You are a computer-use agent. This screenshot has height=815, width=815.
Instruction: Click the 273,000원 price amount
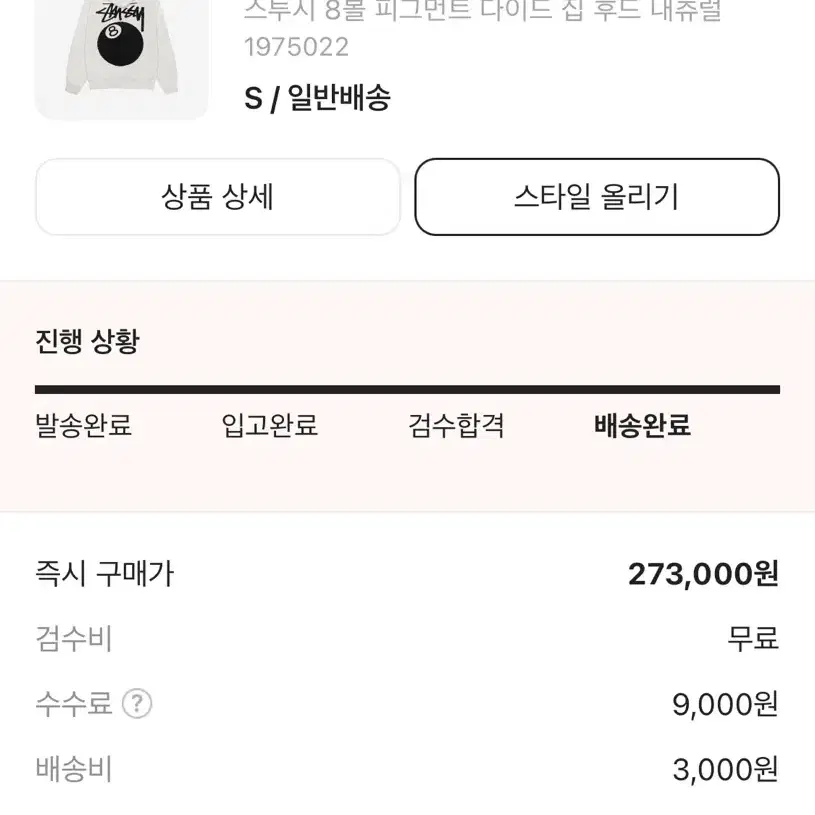(x=703, y=574)
